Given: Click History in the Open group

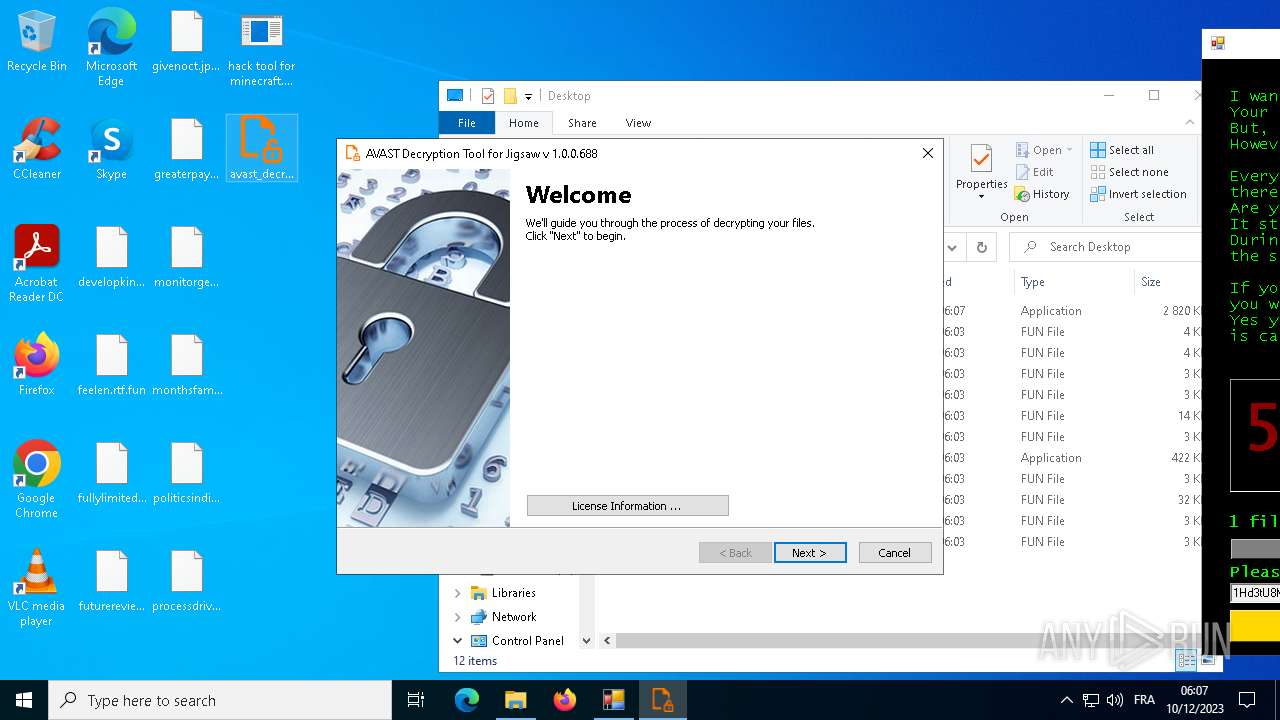Looking at the screenshot, I should pyautogui.click(x=1042, y=194).
